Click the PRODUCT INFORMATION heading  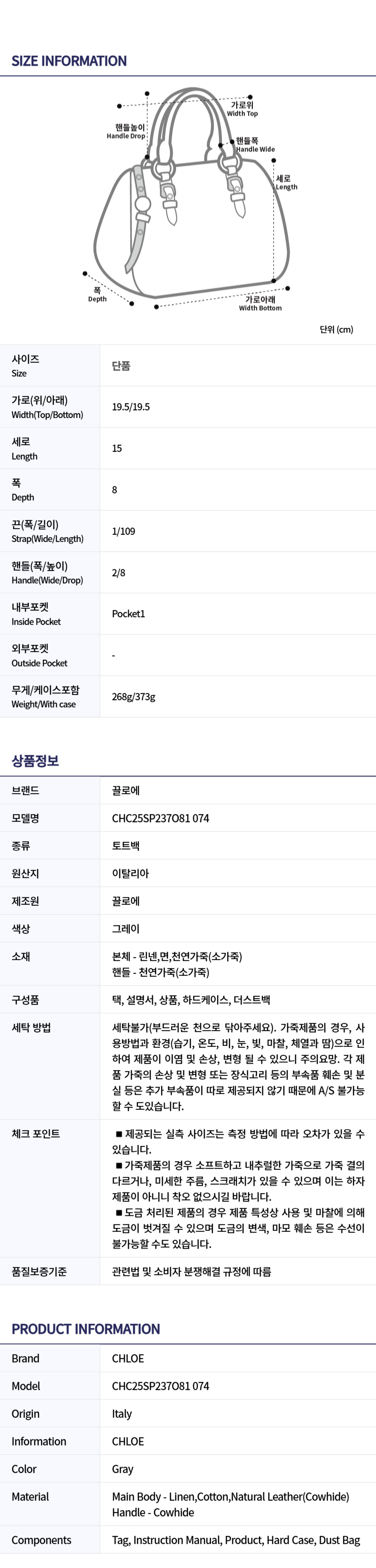click(x=86, y=1329)
